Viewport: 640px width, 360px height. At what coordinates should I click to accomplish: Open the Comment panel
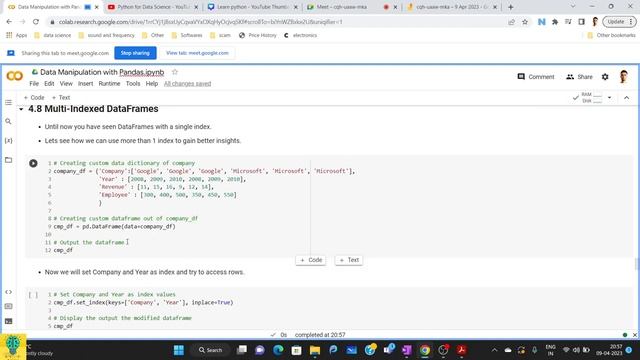pyautogui.click(x=536, y=77)
